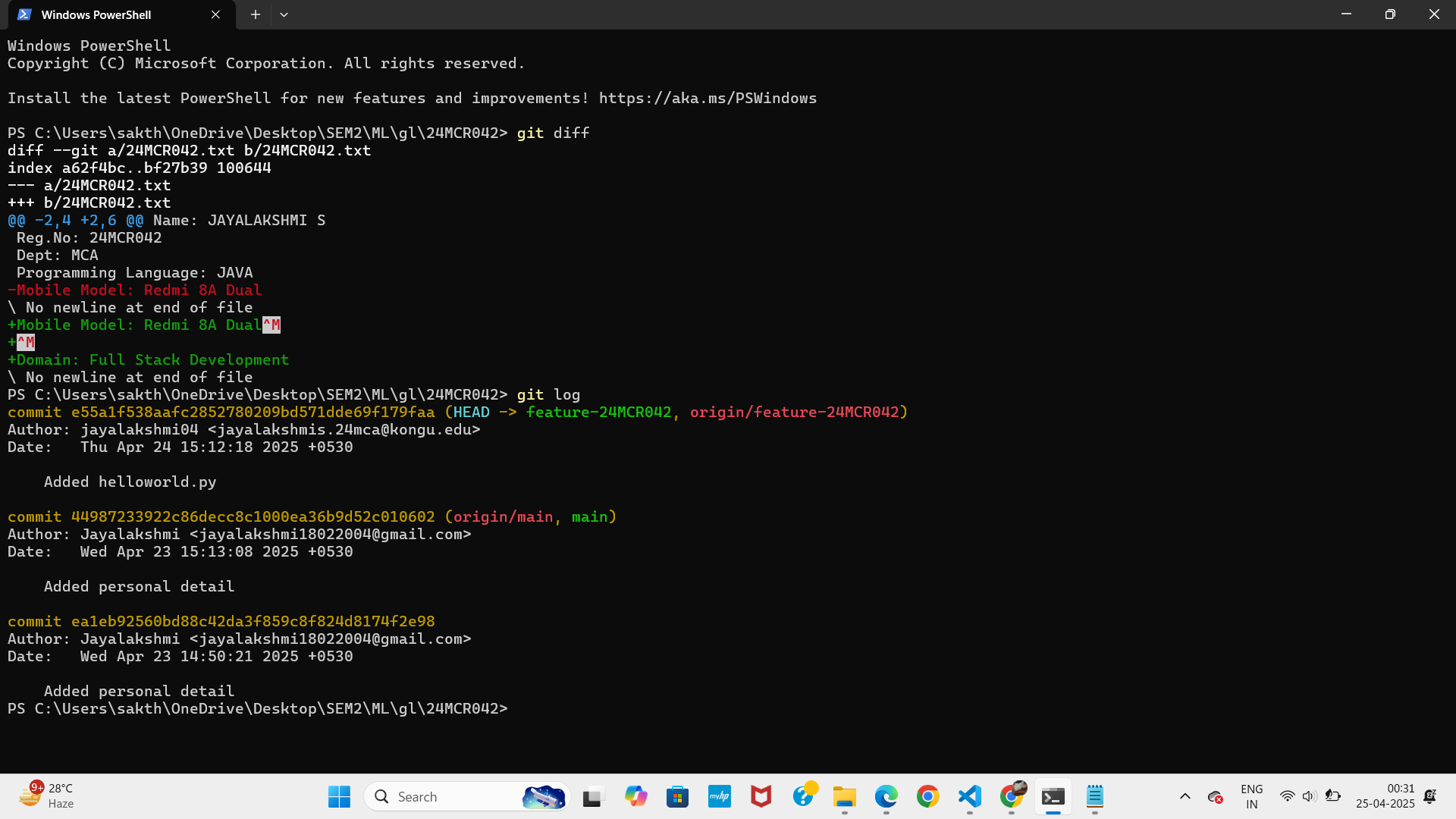Click the final empty PowerShell prompt line
The width and height of the screenshot is (1456, 819).
pos(258,708)
